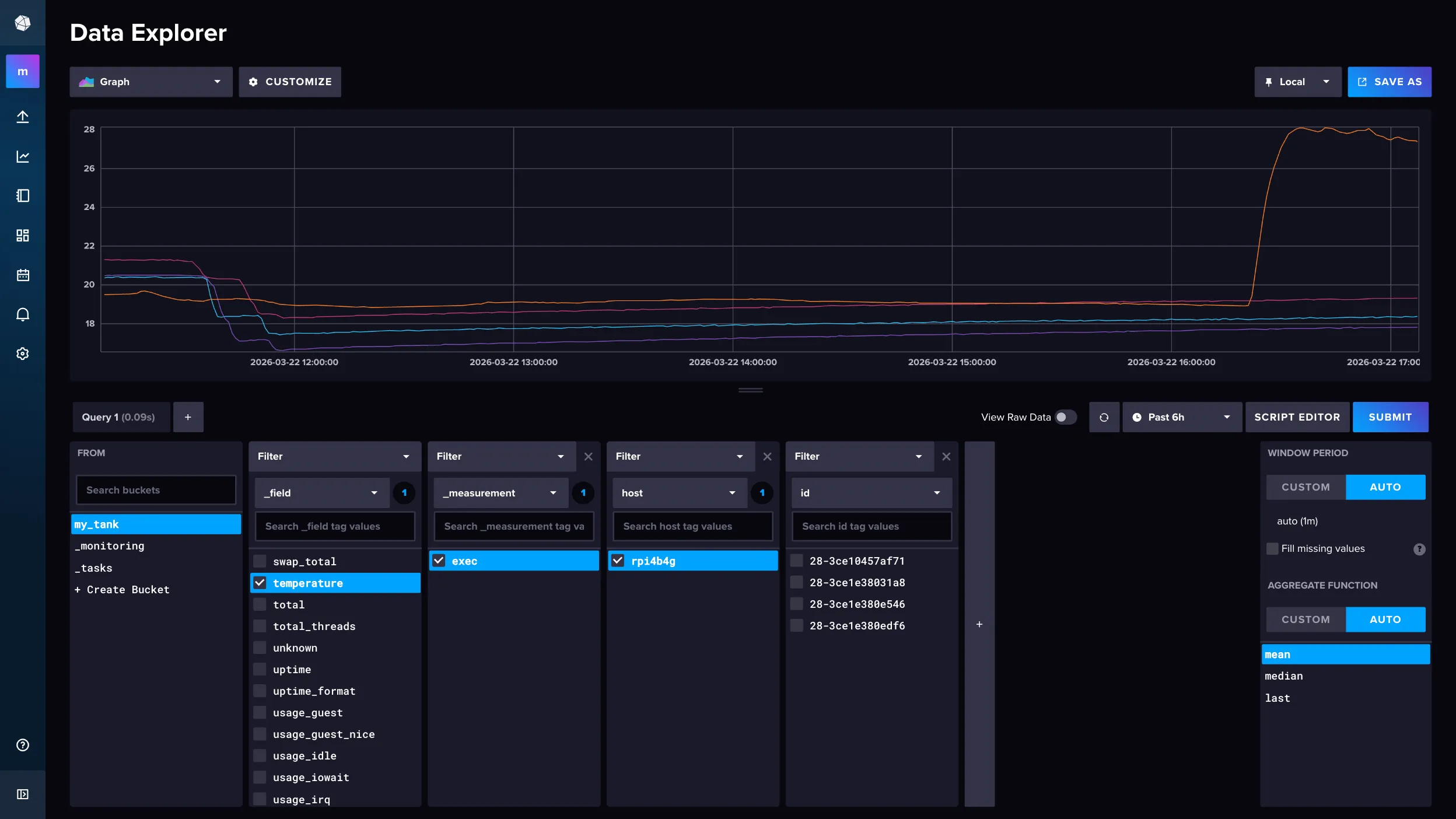The width and height of the screenshot is (1456, 819).
Task: Check the swap_total field checkbox
Action: coord(260,561)
